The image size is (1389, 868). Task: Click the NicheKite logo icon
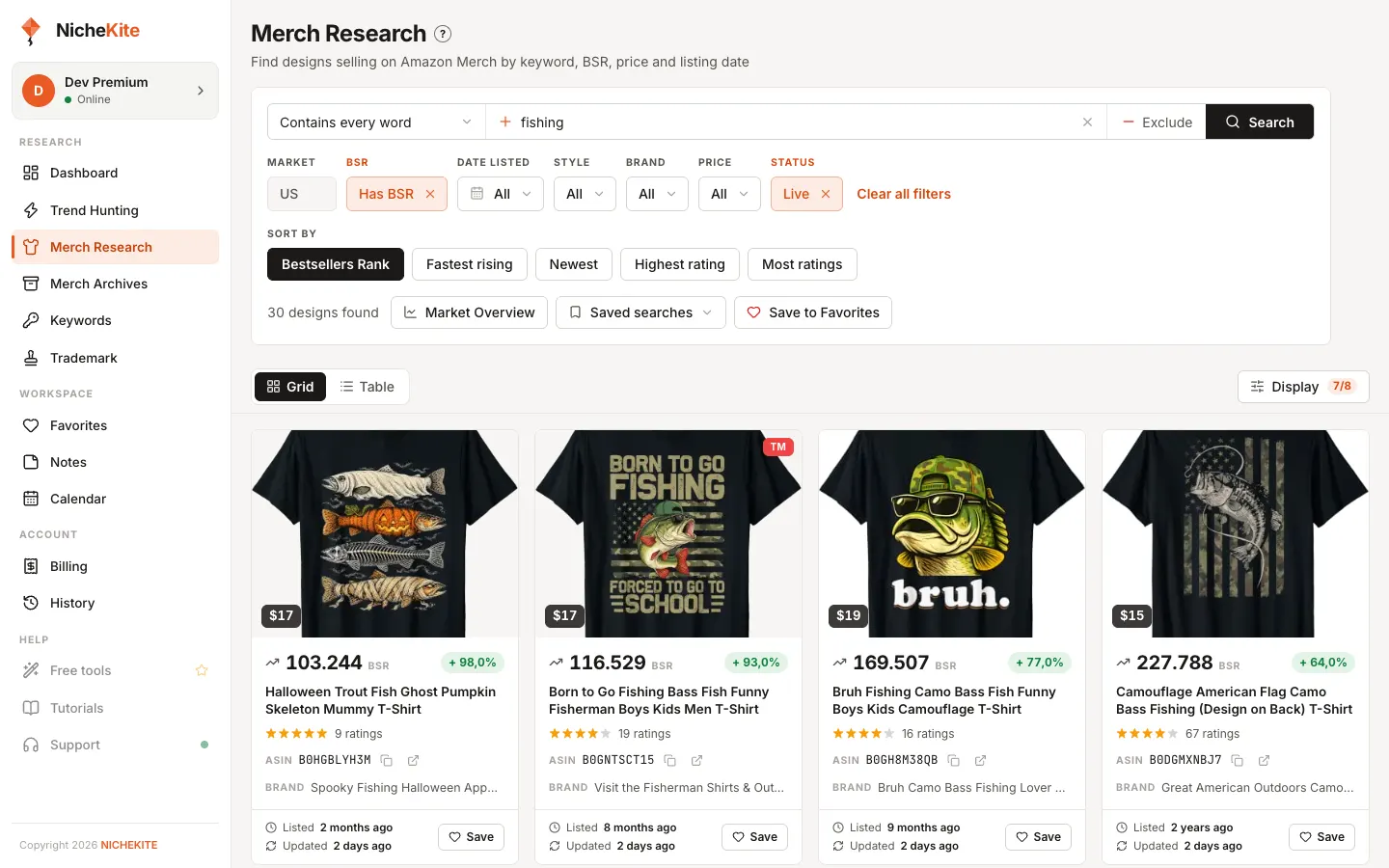[31, 31]
